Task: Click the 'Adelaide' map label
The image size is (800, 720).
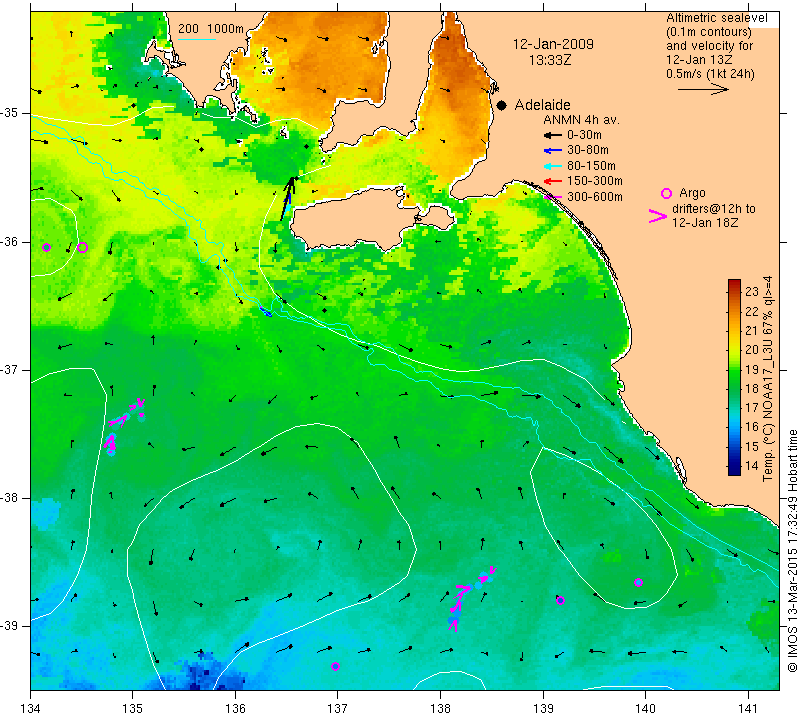Action: [542, 105]
